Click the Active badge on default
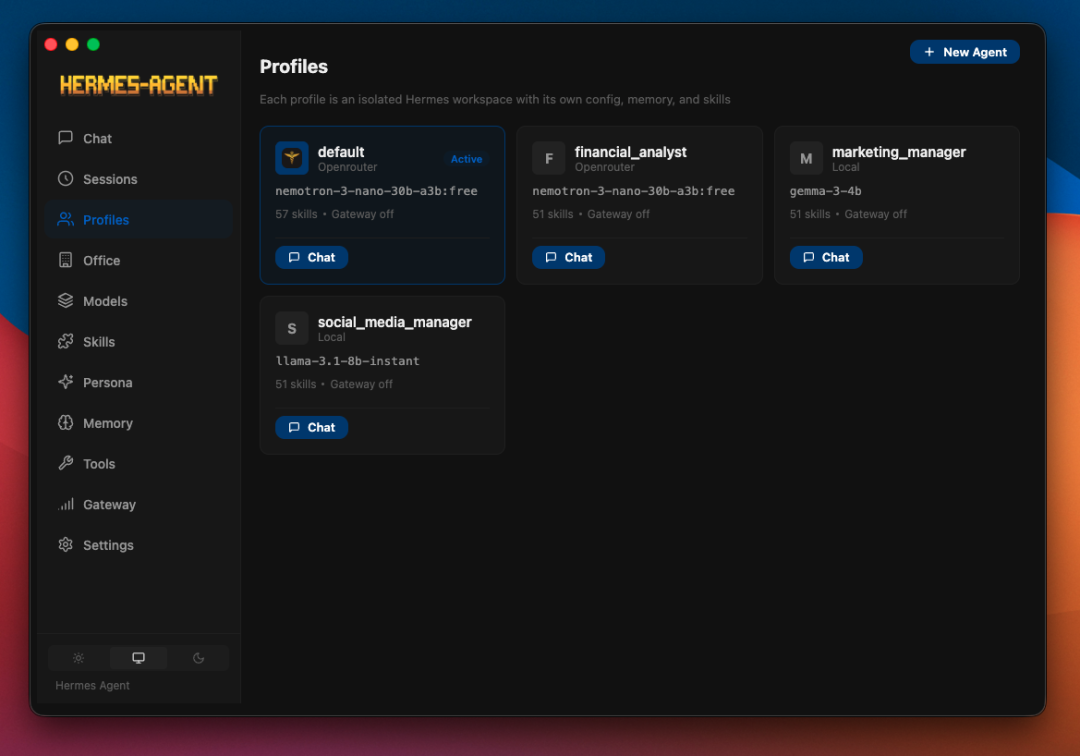The width and height of the screenshot is (1080, 756). point(466,159)
